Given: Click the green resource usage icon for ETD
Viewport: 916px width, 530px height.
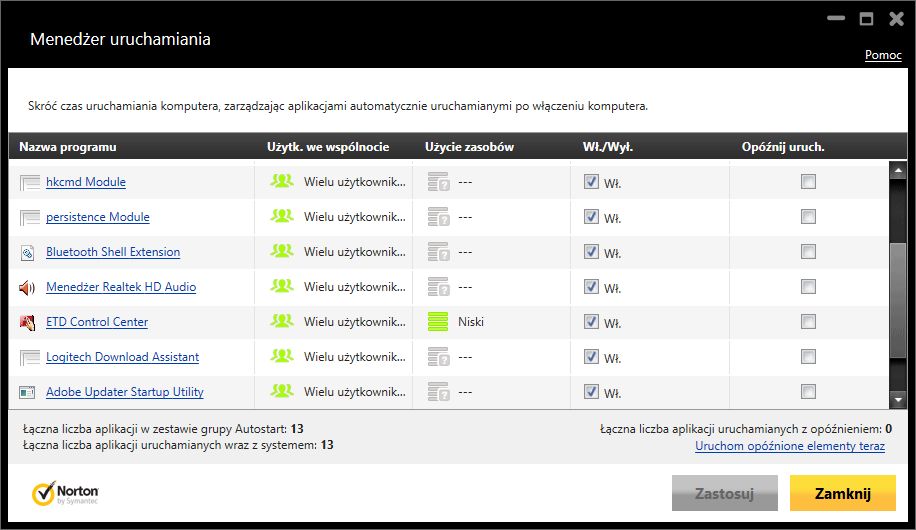Looking at the screenshot, I should 437,322.
